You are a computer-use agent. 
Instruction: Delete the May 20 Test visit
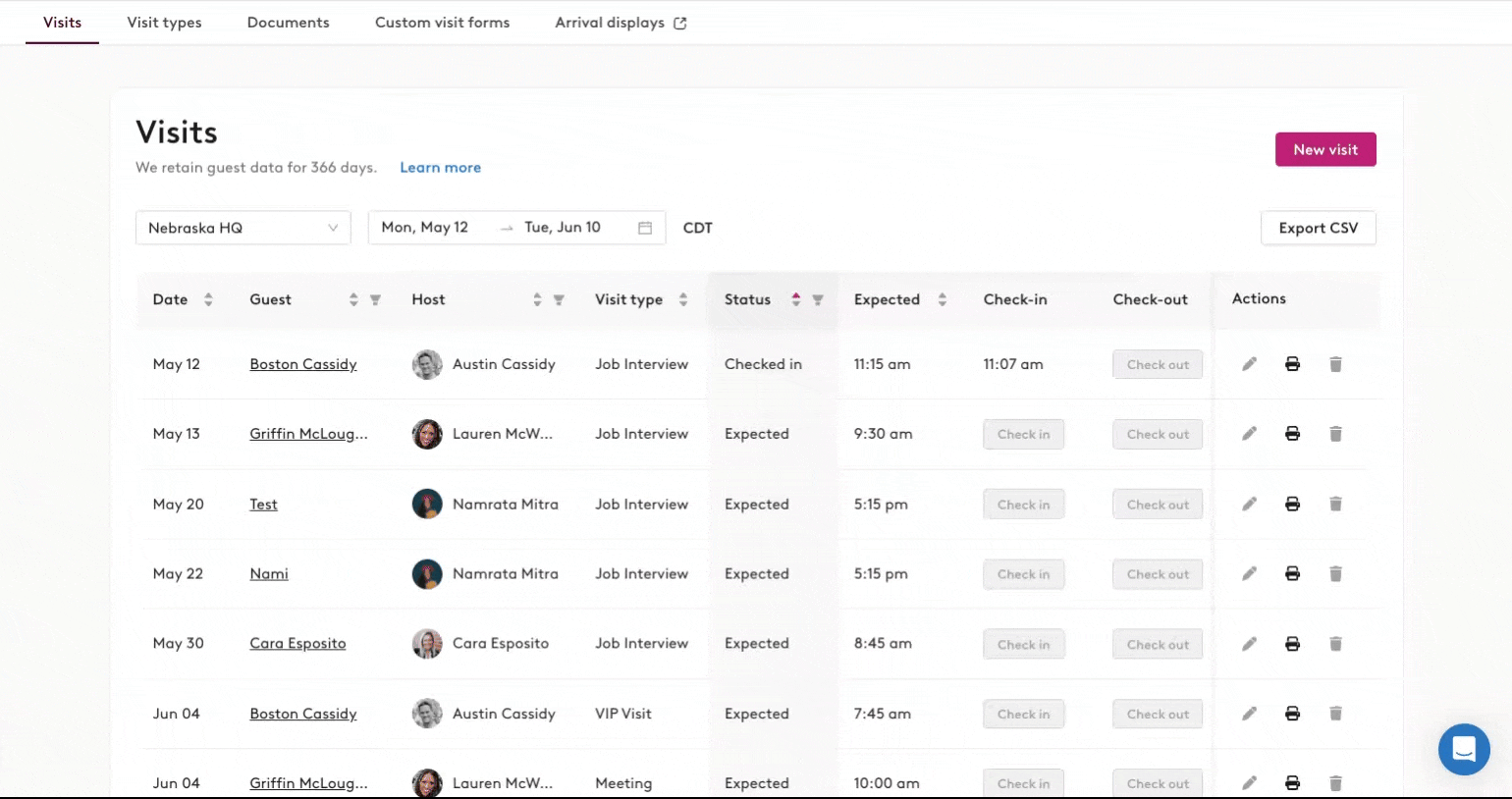(x=1335, y=504)
